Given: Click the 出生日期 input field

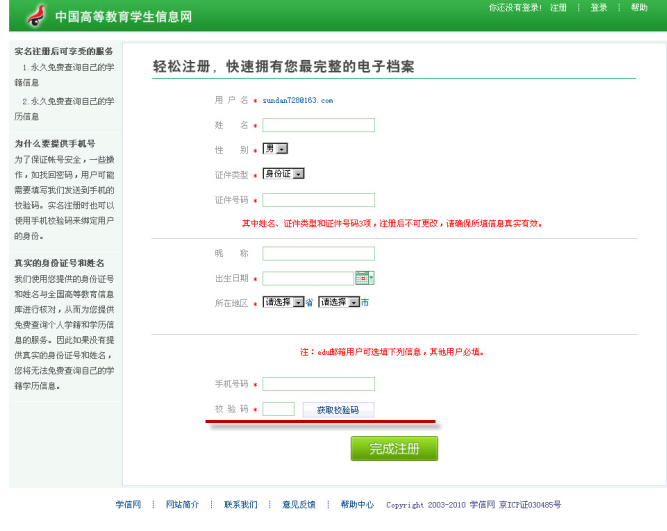Looking at the screenshot, I should click(x=308, y=278).
